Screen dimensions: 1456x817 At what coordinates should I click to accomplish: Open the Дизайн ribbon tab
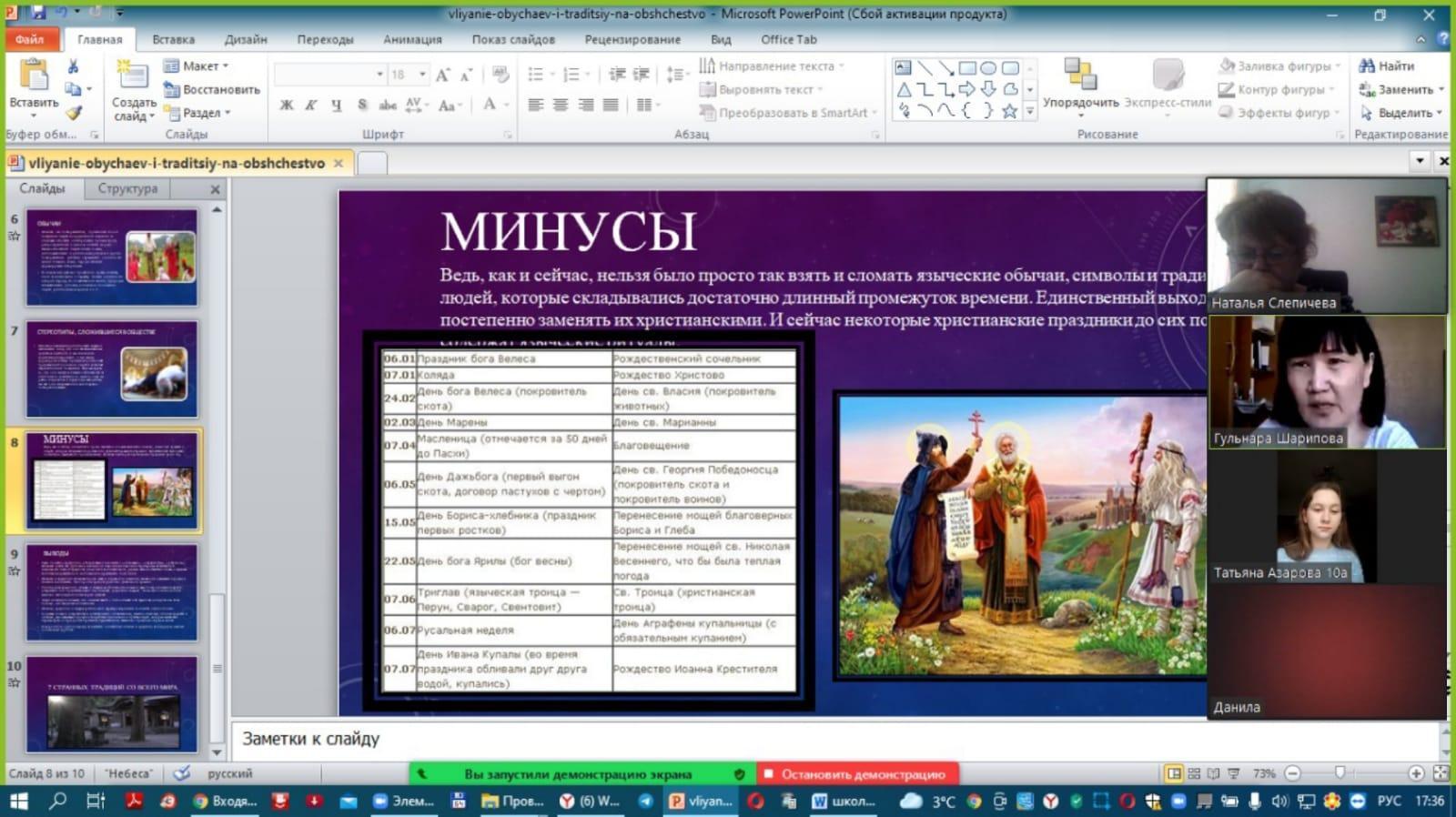click(246, 39)
